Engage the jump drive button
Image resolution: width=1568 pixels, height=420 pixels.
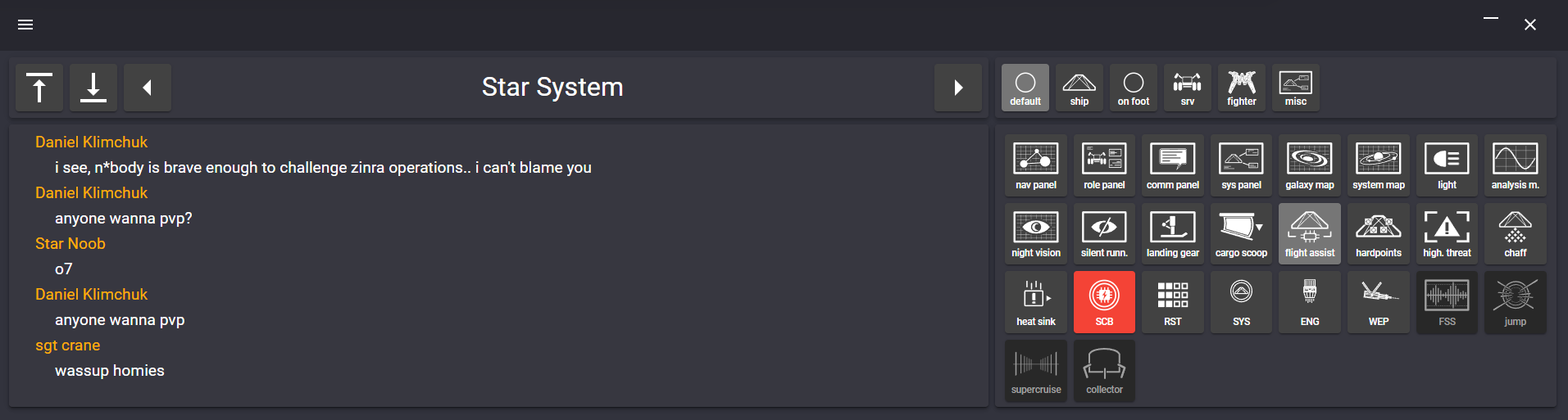pyautogui.click(x=1515, y=302)
